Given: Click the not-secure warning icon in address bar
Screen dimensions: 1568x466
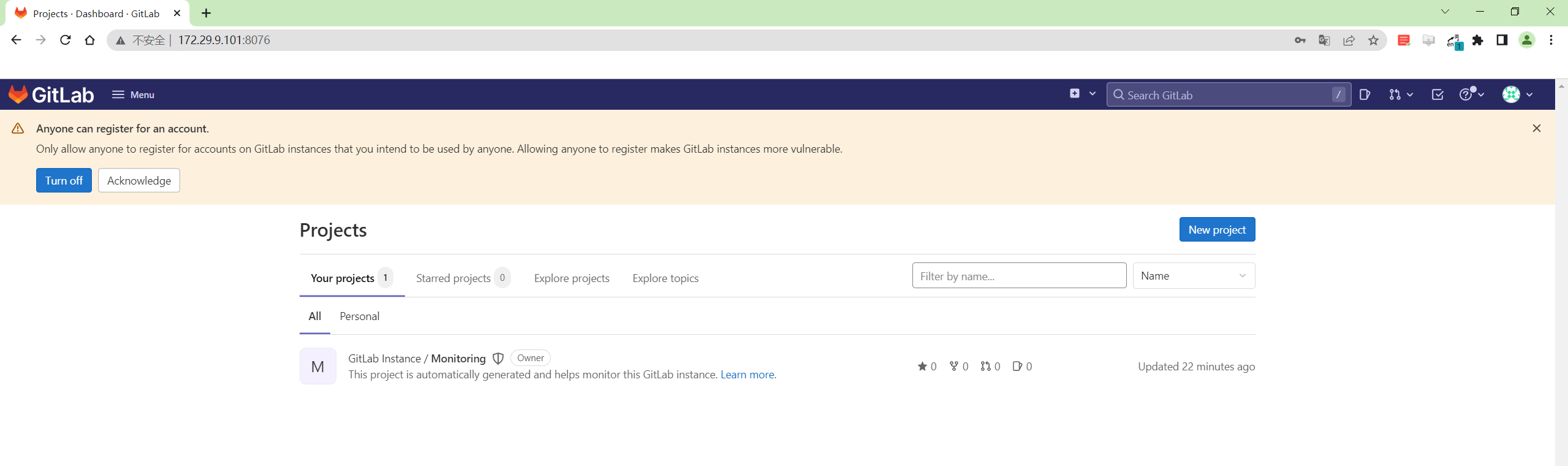Looking at the screenshot, I should pos(121,40).
